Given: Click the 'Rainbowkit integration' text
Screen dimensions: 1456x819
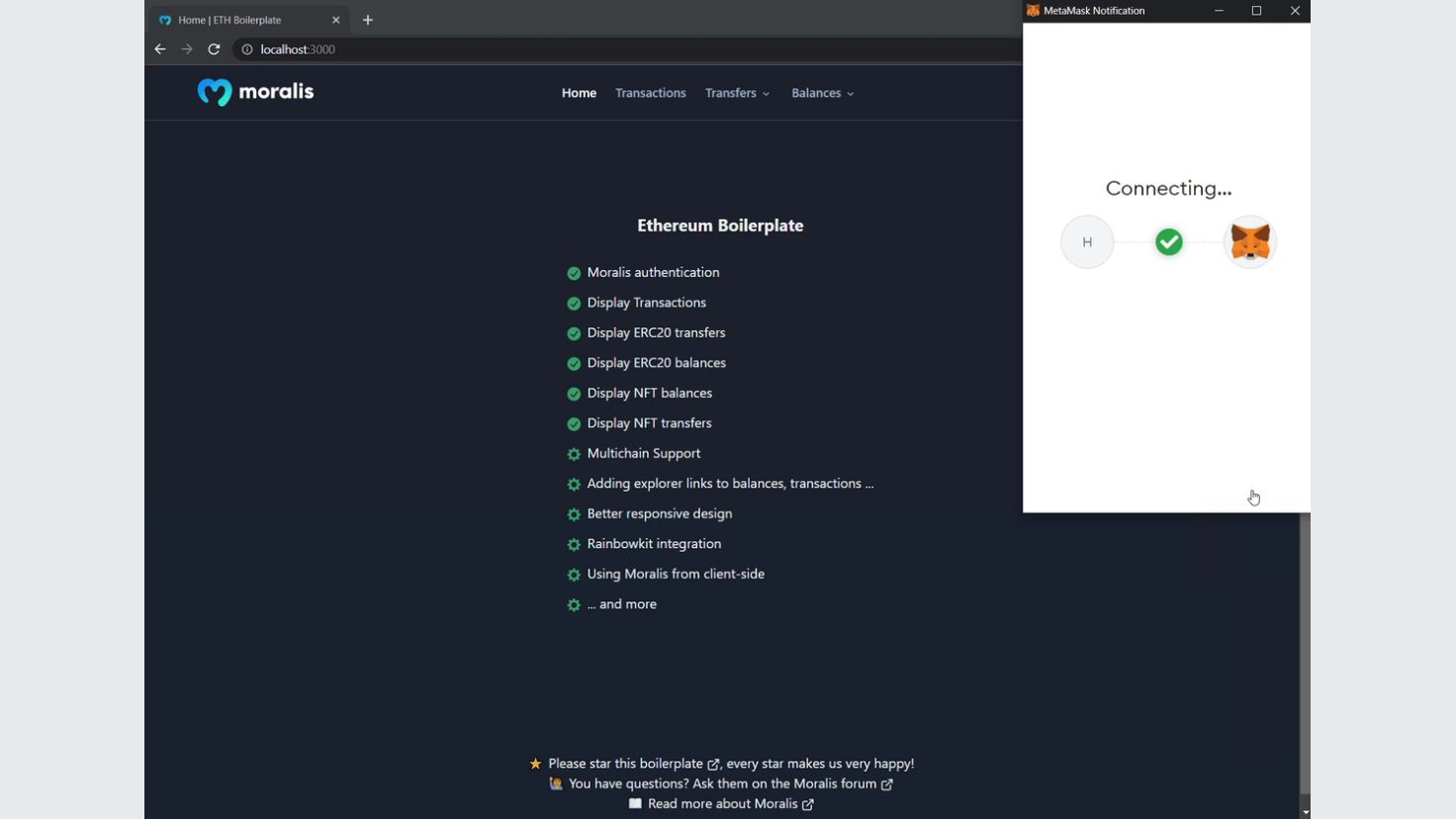Looking at the screenshot, I should click(654, 544).
